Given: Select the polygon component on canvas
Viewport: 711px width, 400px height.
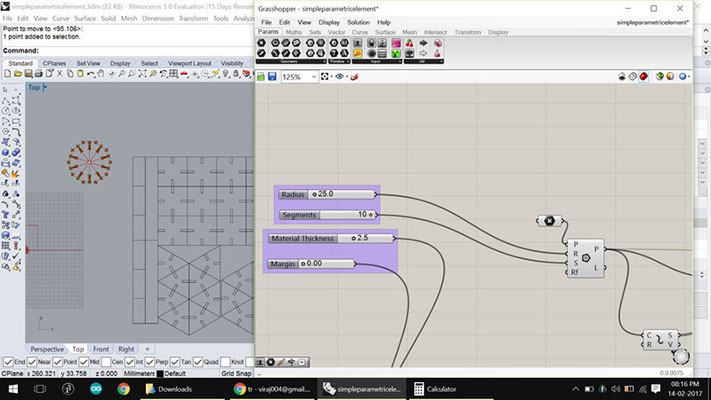Looking at the screenshot, I should coord(585,258).
